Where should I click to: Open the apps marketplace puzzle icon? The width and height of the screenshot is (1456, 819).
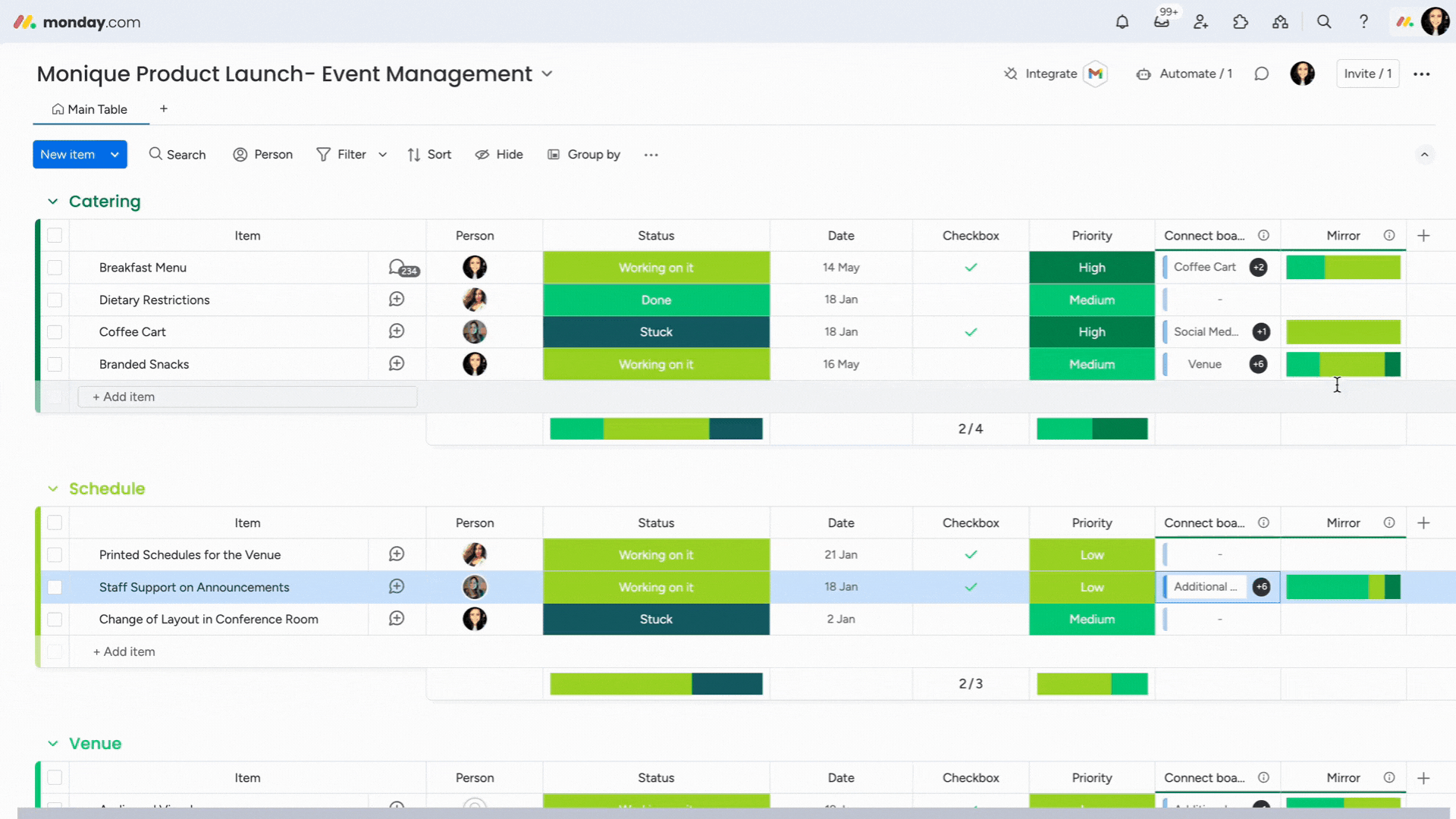pos(1241,22)
